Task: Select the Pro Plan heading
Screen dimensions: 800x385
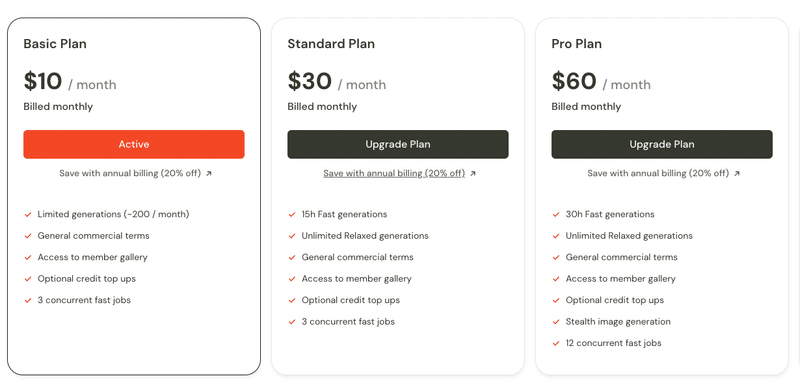Action: point(577,44)
